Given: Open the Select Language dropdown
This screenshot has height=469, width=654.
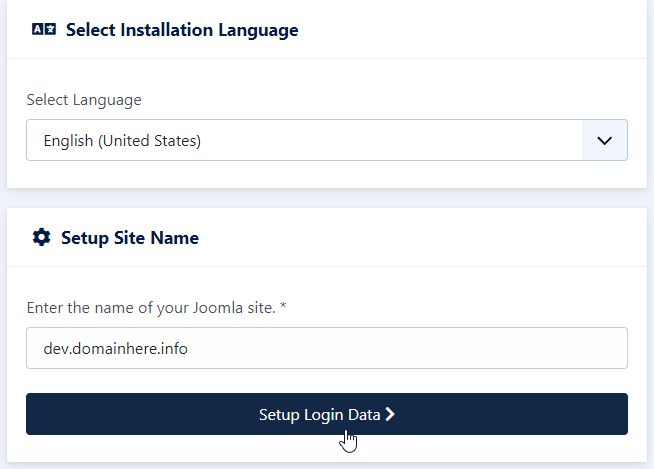Looking at the screenshot, I should (x=327, y=140).
